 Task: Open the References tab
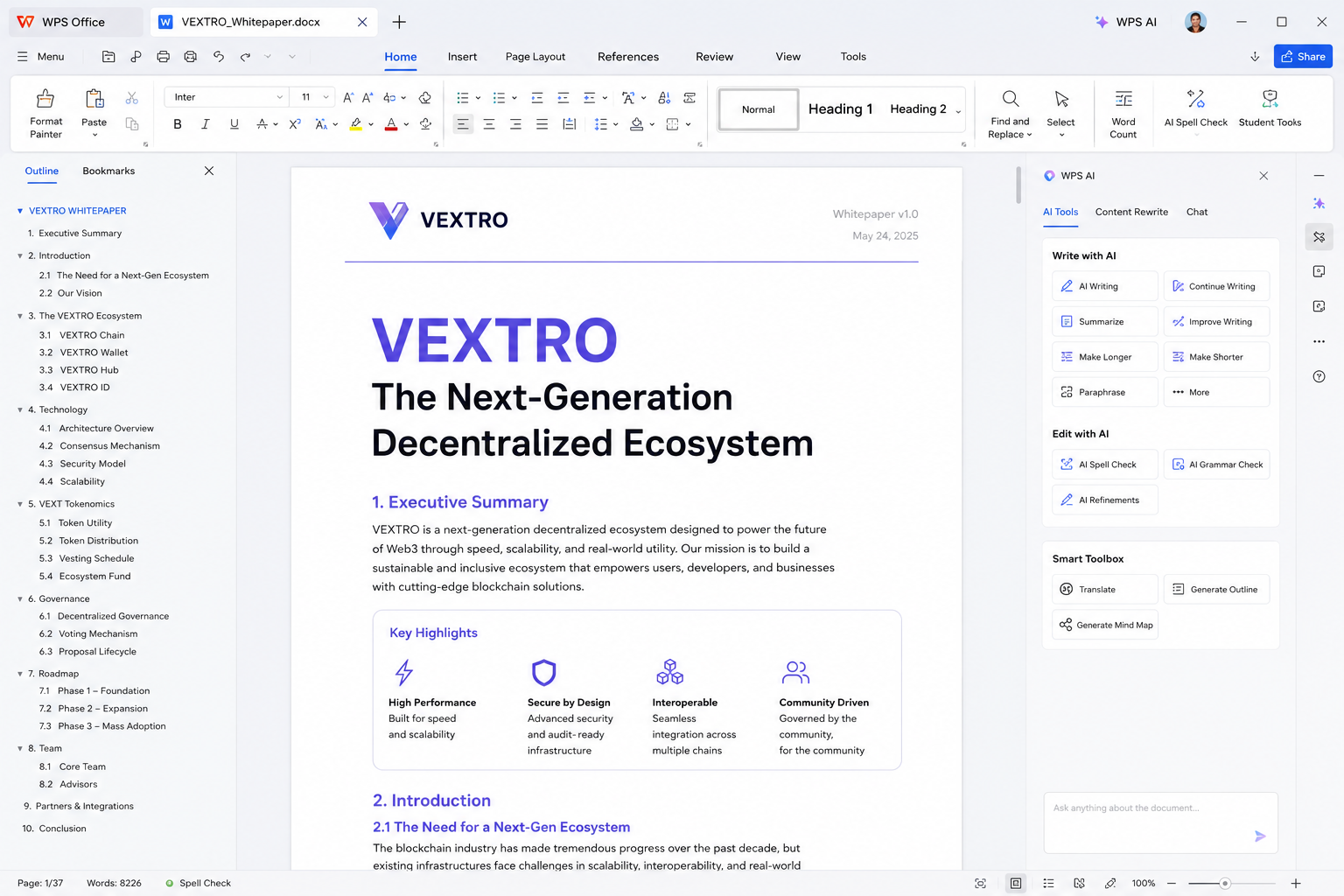628,57
